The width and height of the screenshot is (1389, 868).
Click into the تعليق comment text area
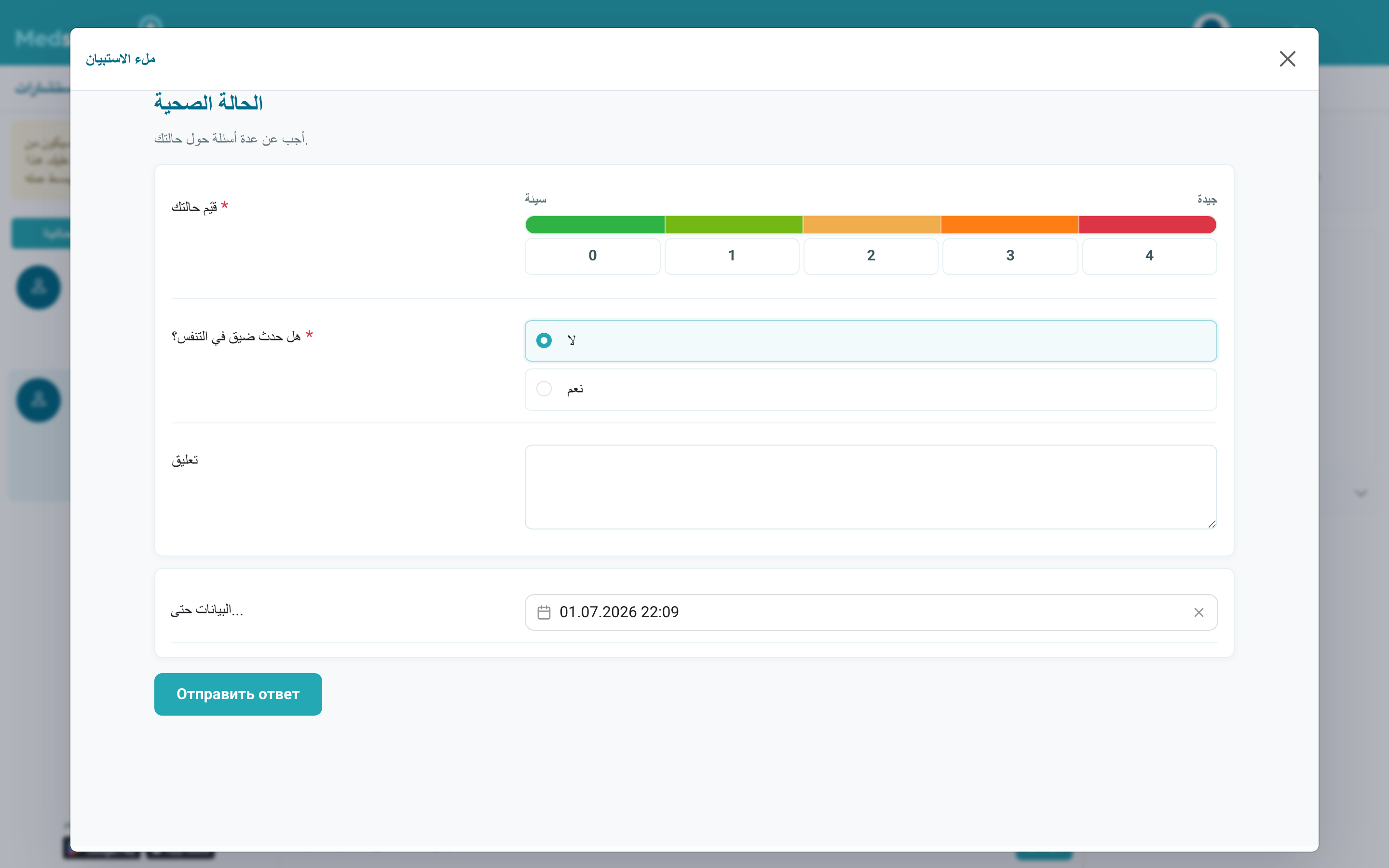pyautogui.click(x=871, y=487)
